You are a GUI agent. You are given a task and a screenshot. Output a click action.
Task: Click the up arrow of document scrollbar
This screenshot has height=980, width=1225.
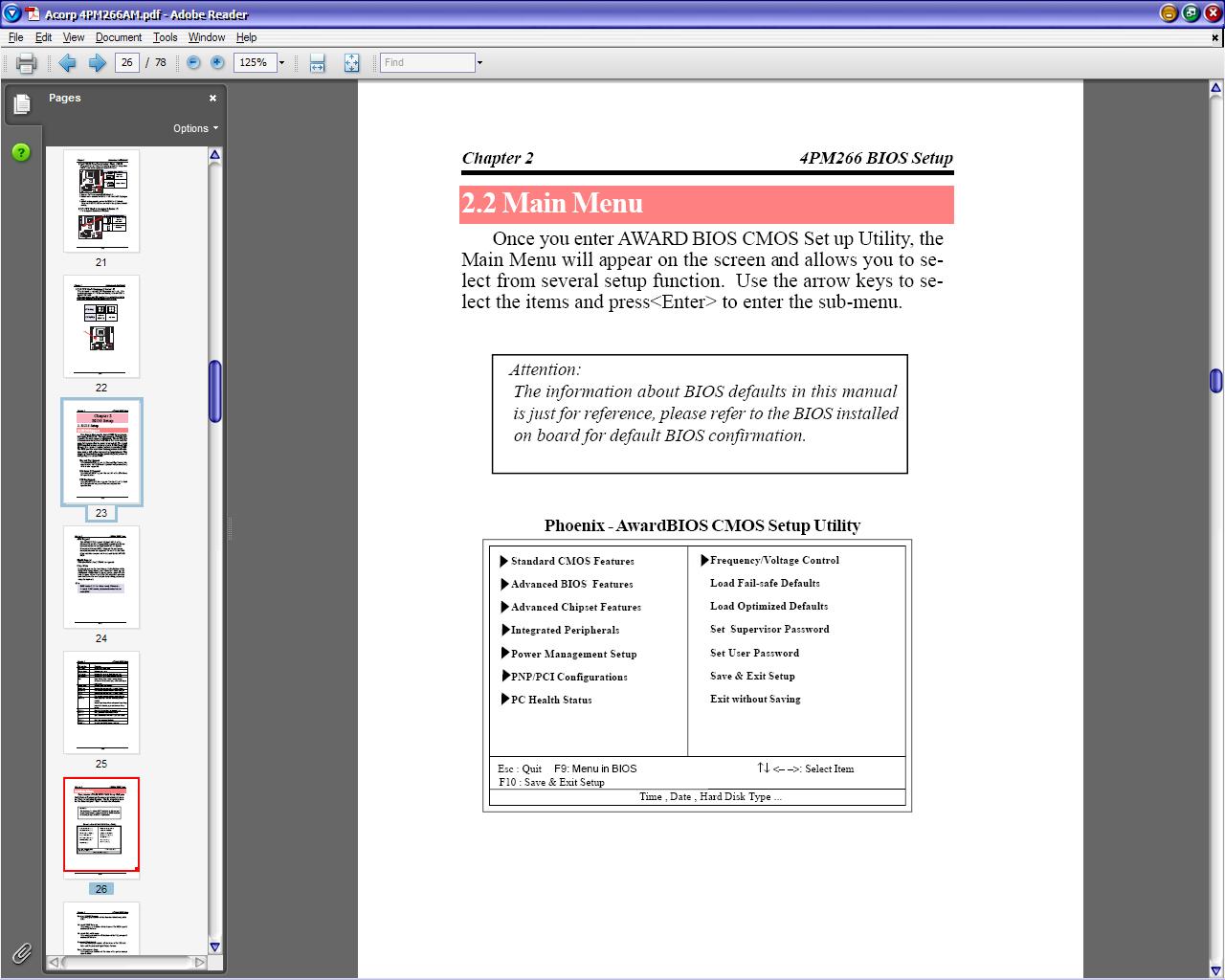(x=1215, y=89)
